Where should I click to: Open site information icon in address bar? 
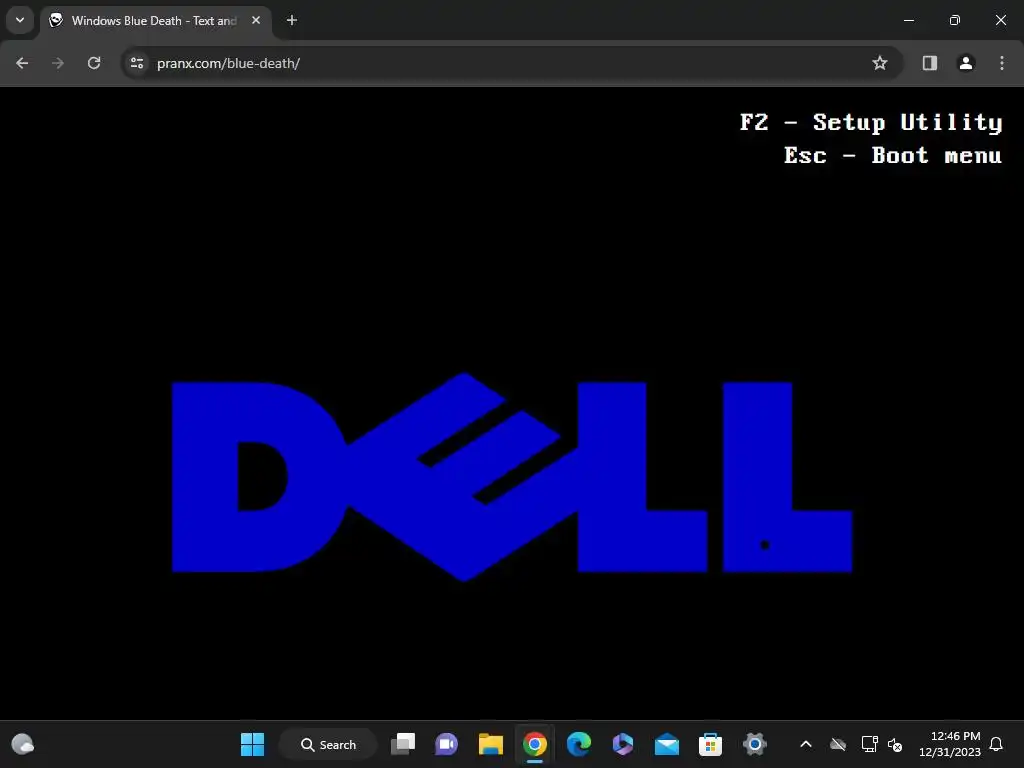(137, 63)
